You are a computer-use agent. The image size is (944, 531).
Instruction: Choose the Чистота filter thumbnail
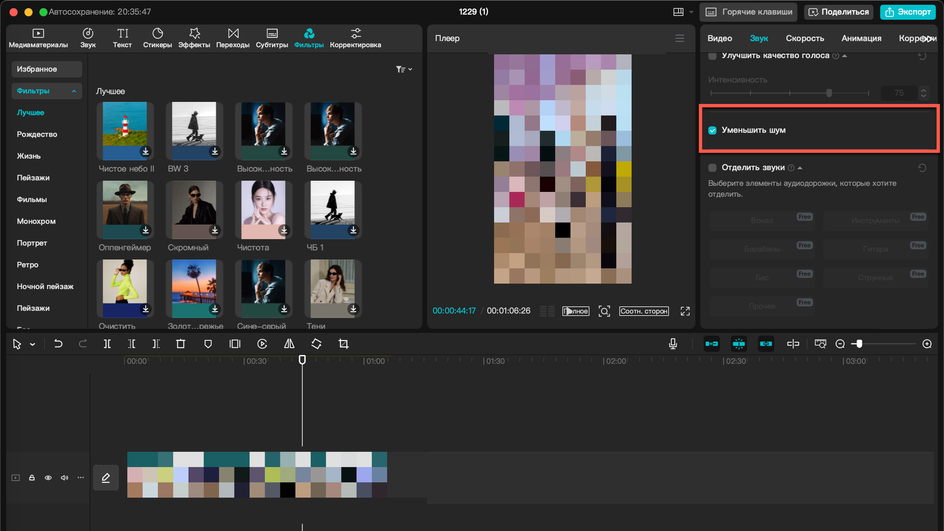(263, 210)
